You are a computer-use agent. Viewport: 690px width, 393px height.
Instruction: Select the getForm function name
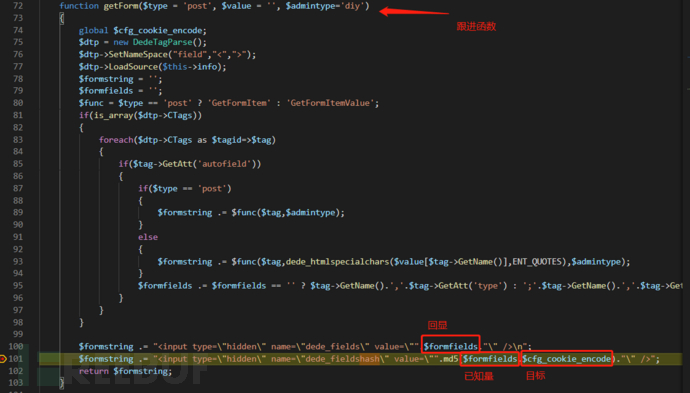pyautogui.click(x=120, y=6)
